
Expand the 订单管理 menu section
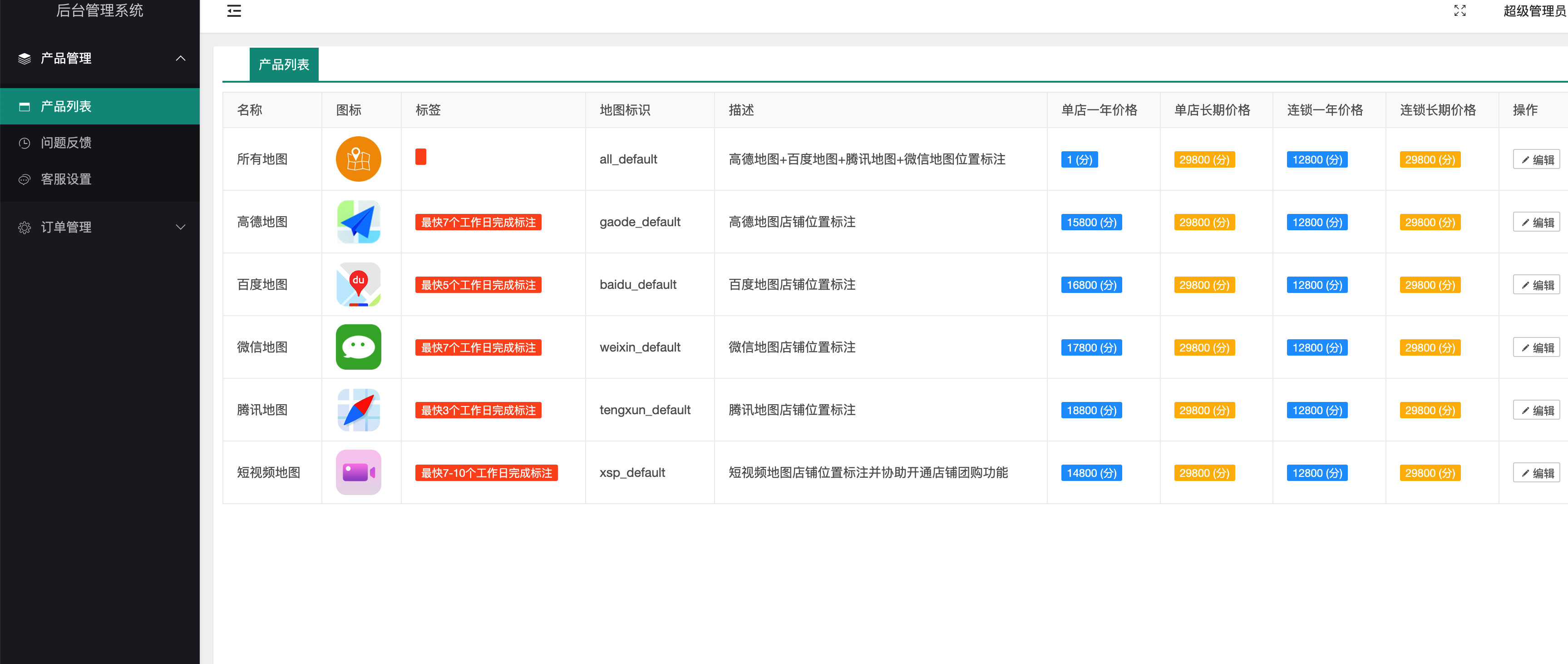(x=180, y=227)
